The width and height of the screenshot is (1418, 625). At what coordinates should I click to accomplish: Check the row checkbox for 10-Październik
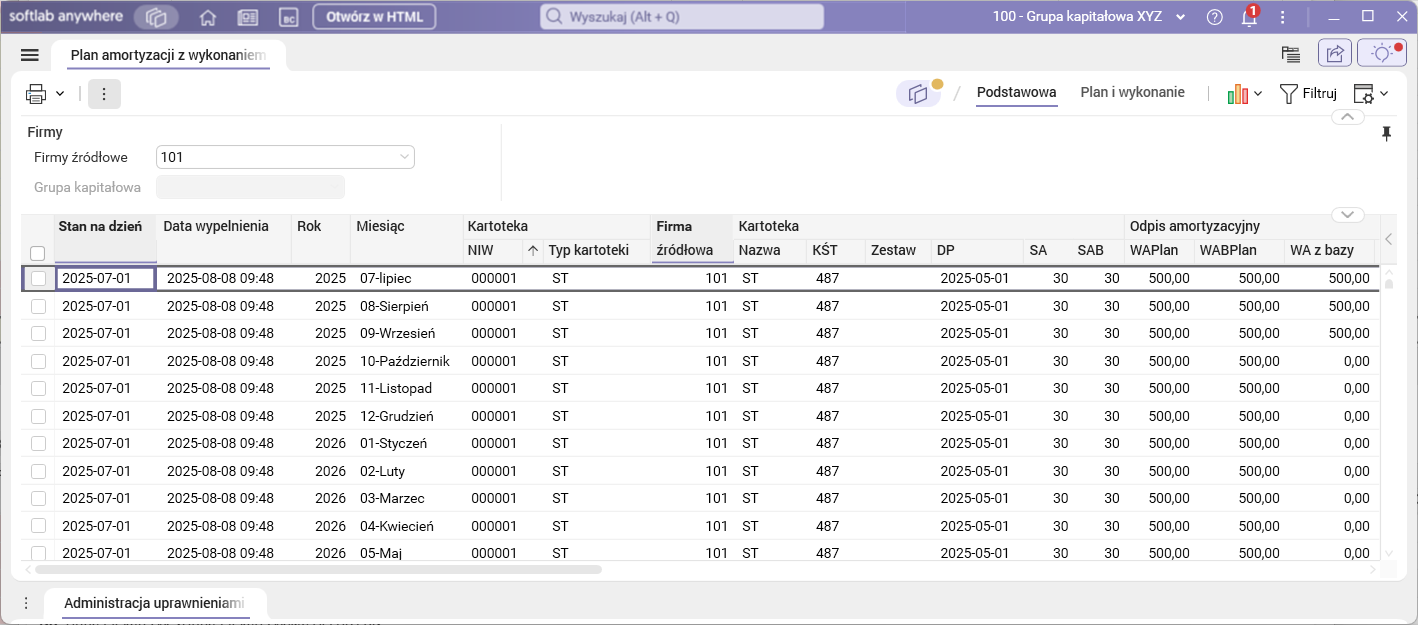(38, 361)
